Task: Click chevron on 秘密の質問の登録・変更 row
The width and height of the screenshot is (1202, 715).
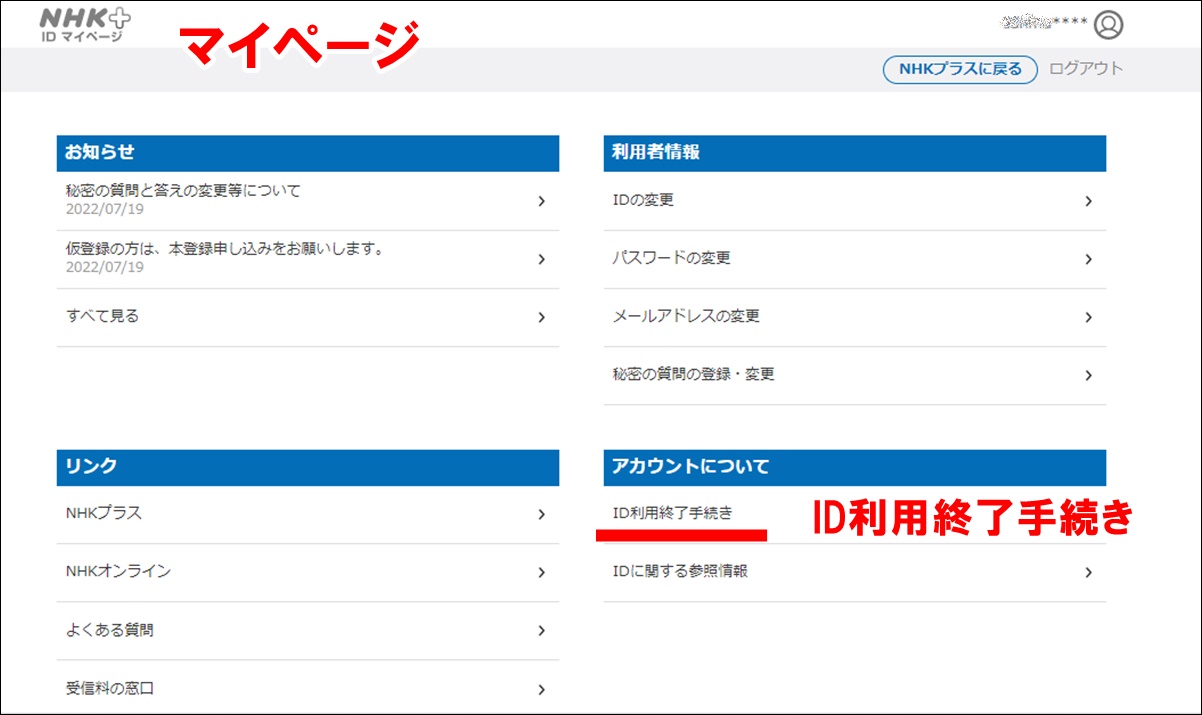Action: (1088, 375)
